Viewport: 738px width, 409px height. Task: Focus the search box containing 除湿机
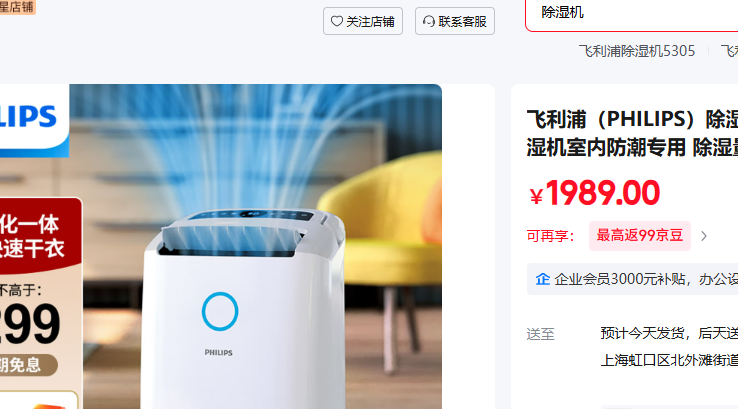click(x=632, y=14)
